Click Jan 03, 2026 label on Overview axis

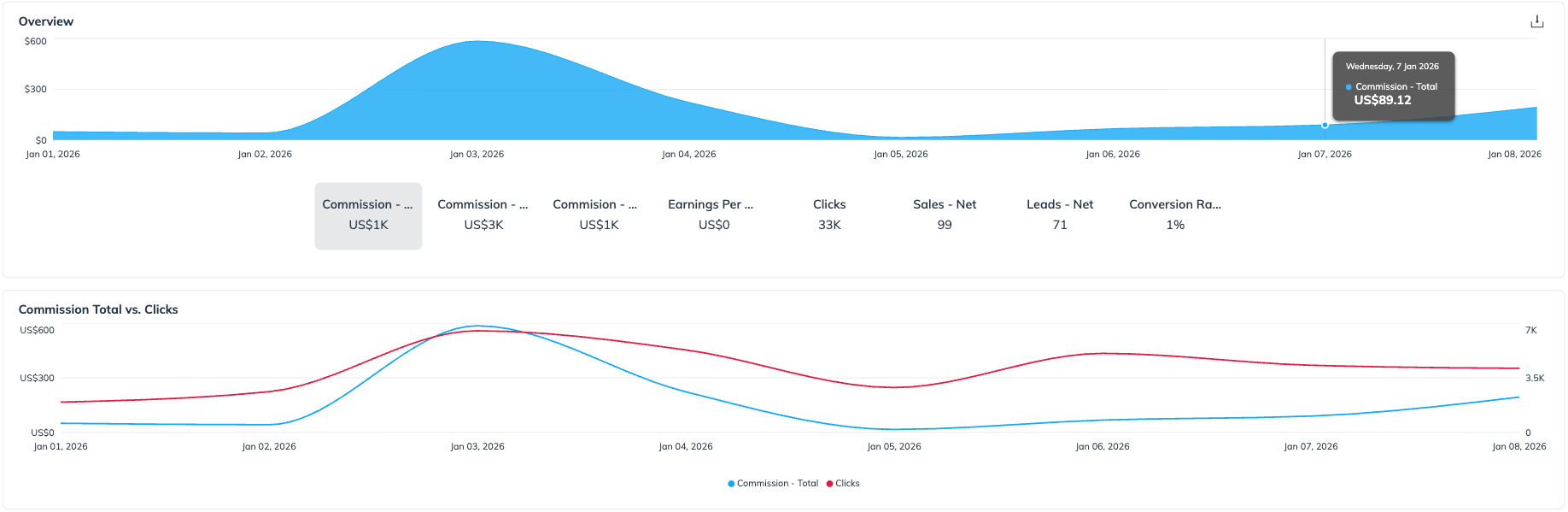click(x=477, y=155)
